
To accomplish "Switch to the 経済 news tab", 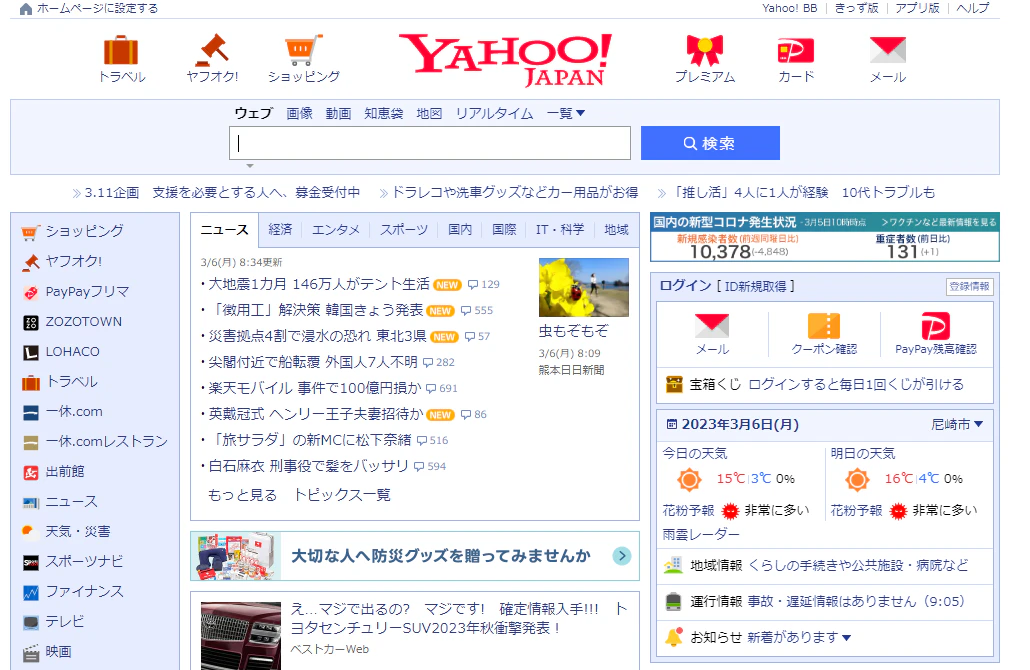I will [280, 230].
